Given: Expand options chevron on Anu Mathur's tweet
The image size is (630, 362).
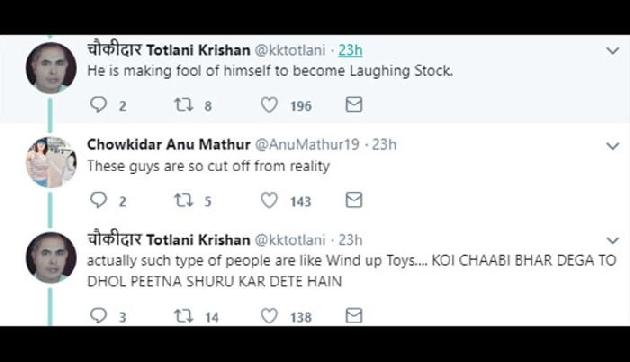Looking at the screenshot, I should pos(613,146).
